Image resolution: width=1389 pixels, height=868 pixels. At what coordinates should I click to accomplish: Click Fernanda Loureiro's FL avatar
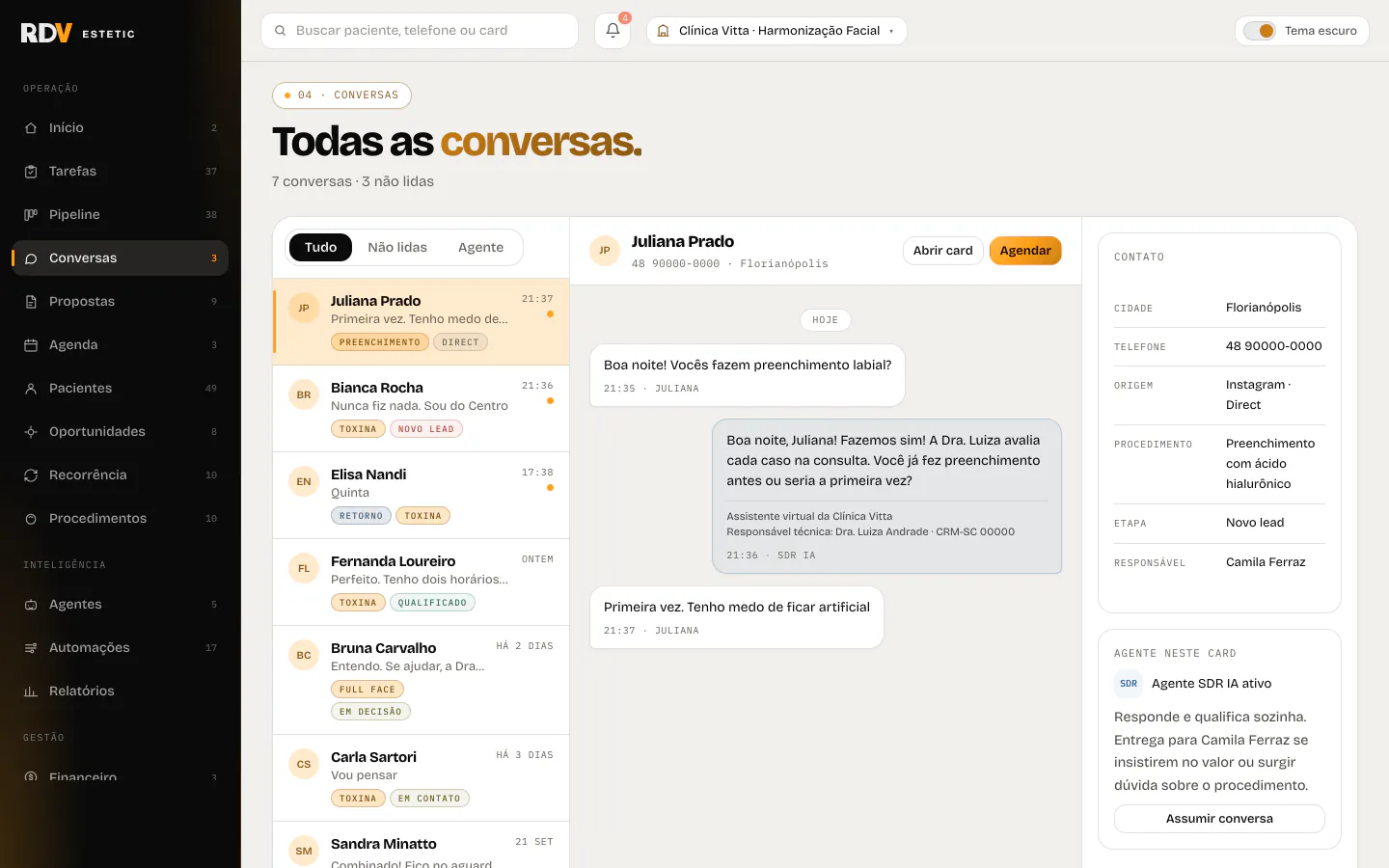click(x=304, y=568)
